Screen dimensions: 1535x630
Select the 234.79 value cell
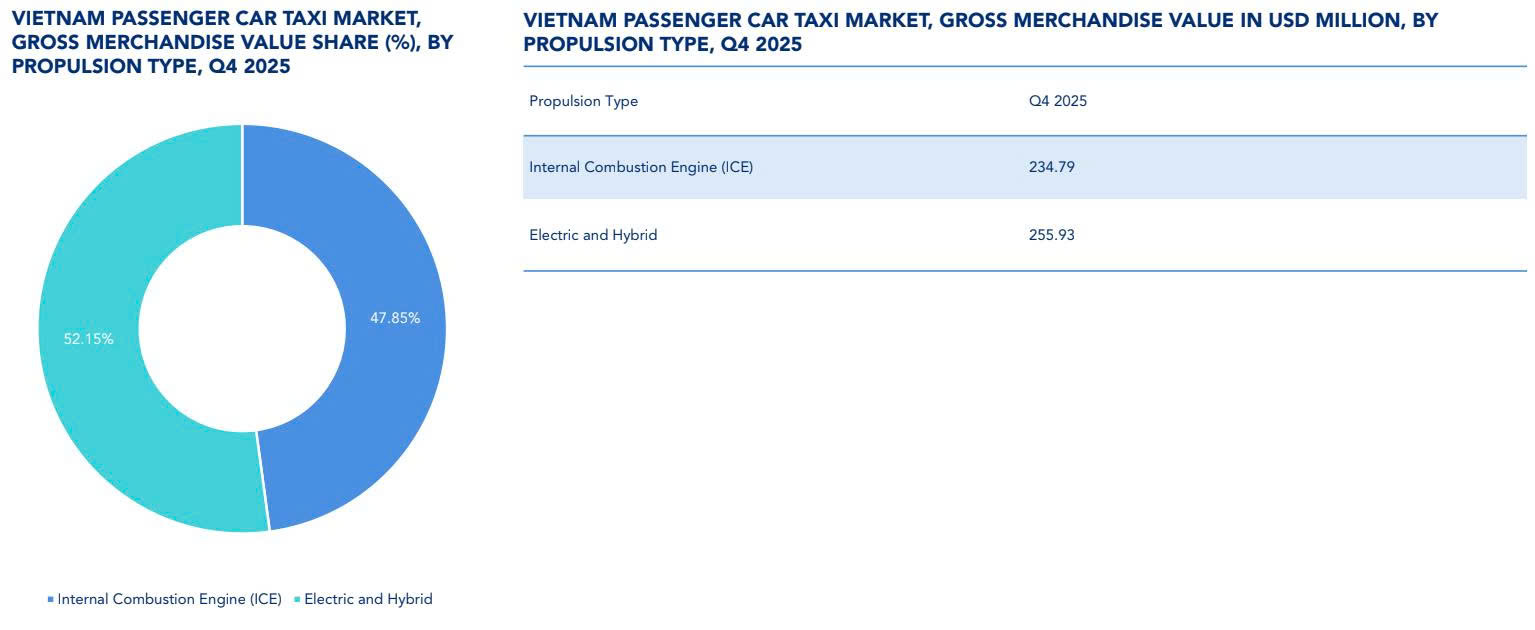tap(1051, 167)
